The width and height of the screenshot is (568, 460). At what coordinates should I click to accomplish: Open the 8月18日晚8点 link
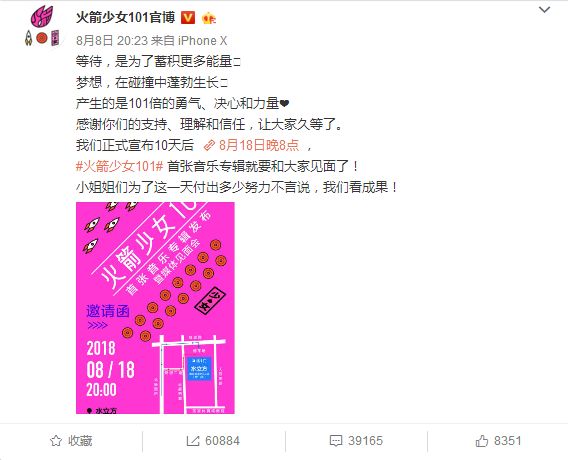click(251, 145)
